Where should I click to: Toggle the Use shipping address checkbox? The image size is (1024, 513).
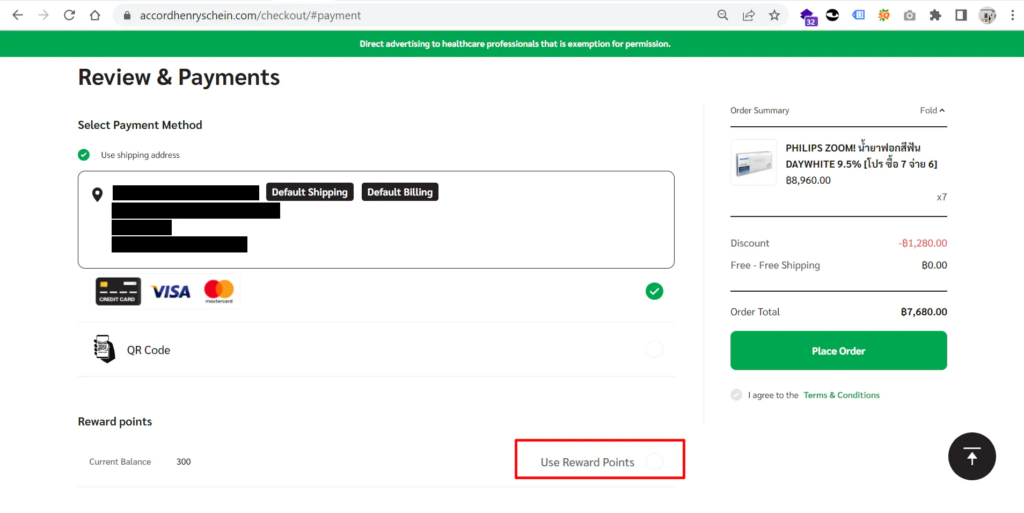[x=84, y=155]
